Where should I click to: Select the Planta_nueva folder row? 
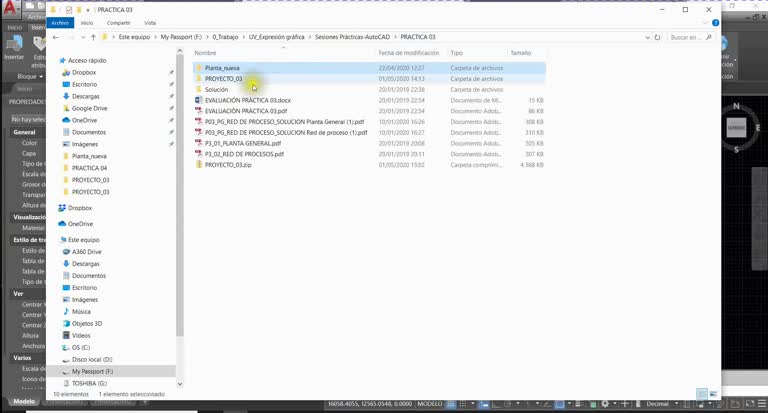[x=369, y=68]
